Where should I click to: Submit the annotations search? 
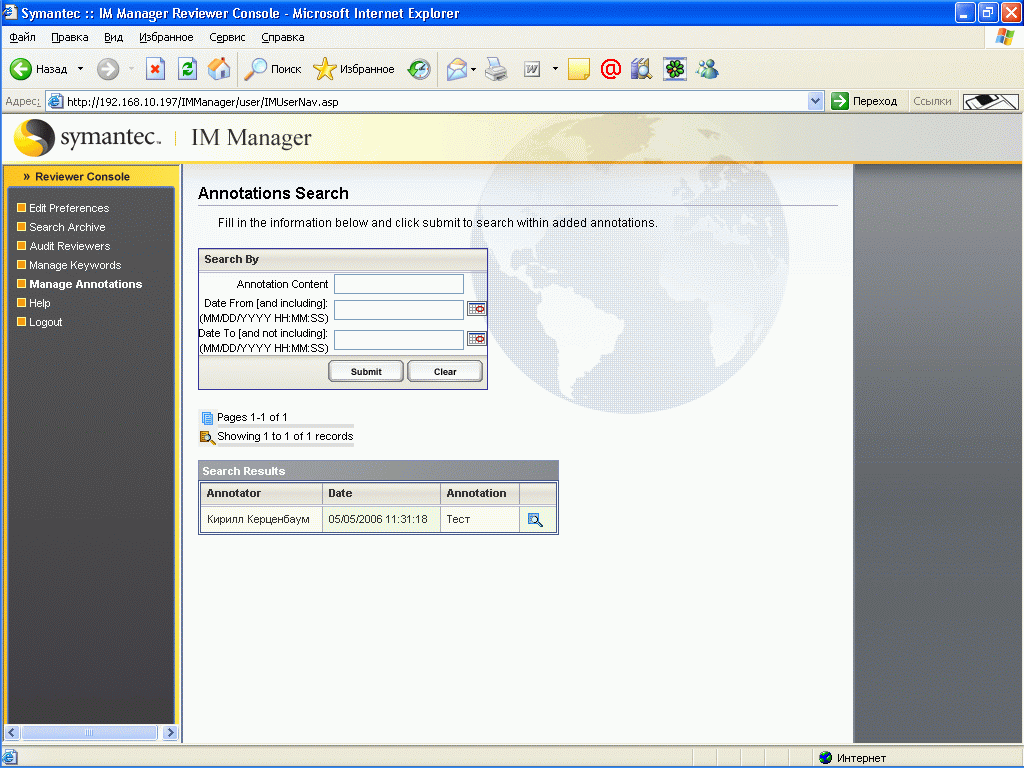[366, 372]
